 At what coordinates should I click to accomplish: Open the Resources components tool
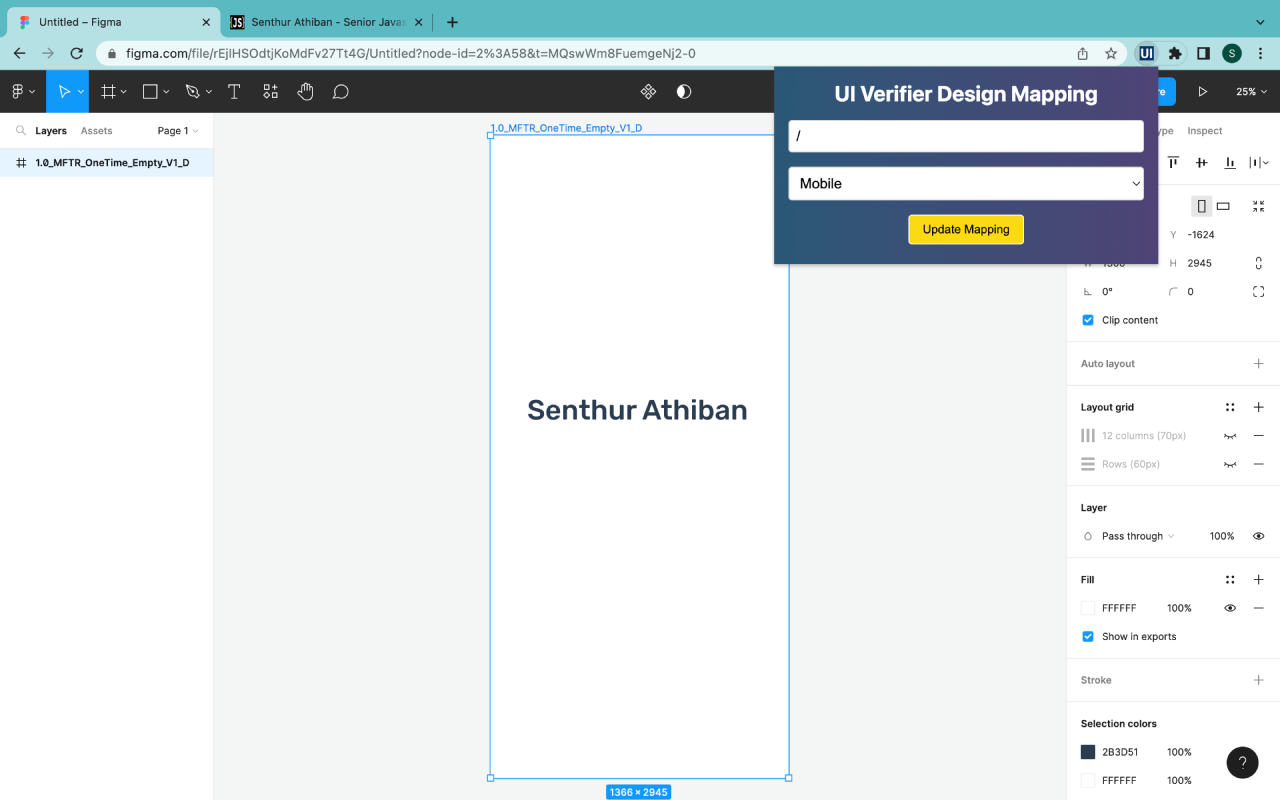click(270, 92)
